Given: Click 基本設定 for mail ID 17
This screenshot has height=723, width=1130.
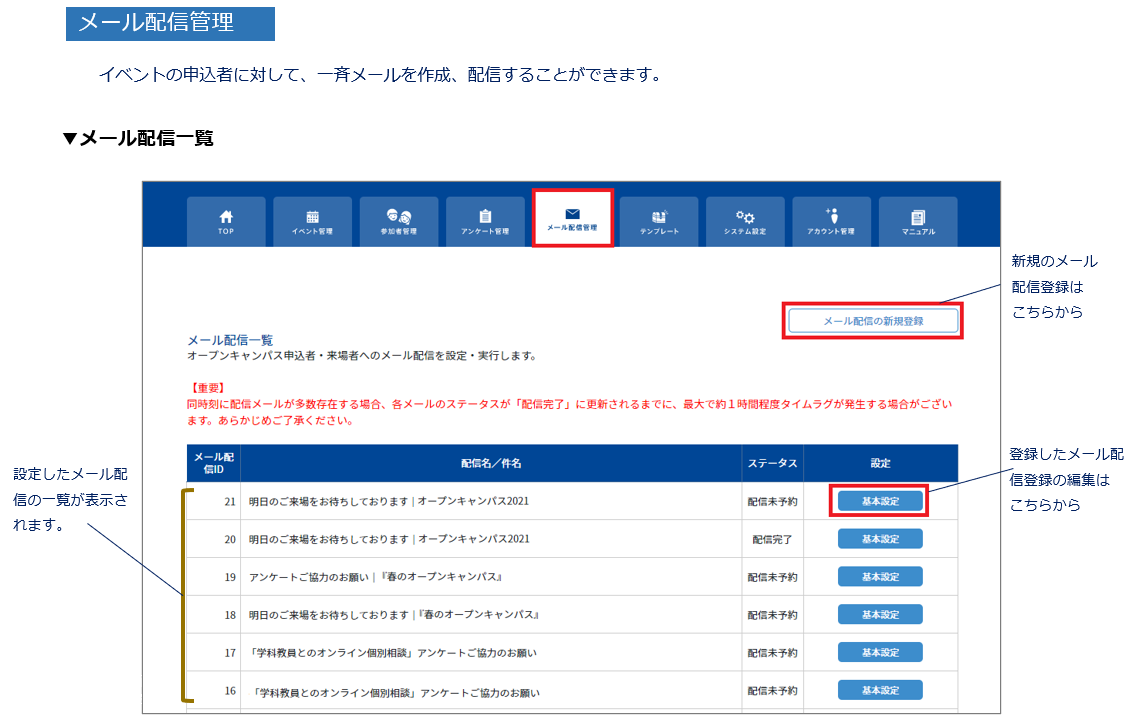Looking at the screenshot, I should click(x=880, y=652).
